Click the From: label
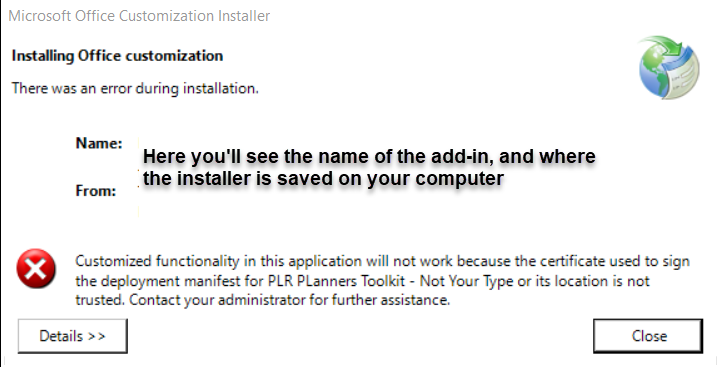Screen dimensions: 719x367 (96, 190)
